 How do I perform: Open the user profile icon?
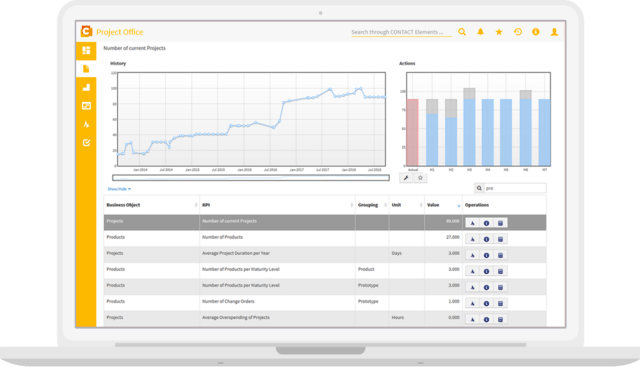[554, 32]
